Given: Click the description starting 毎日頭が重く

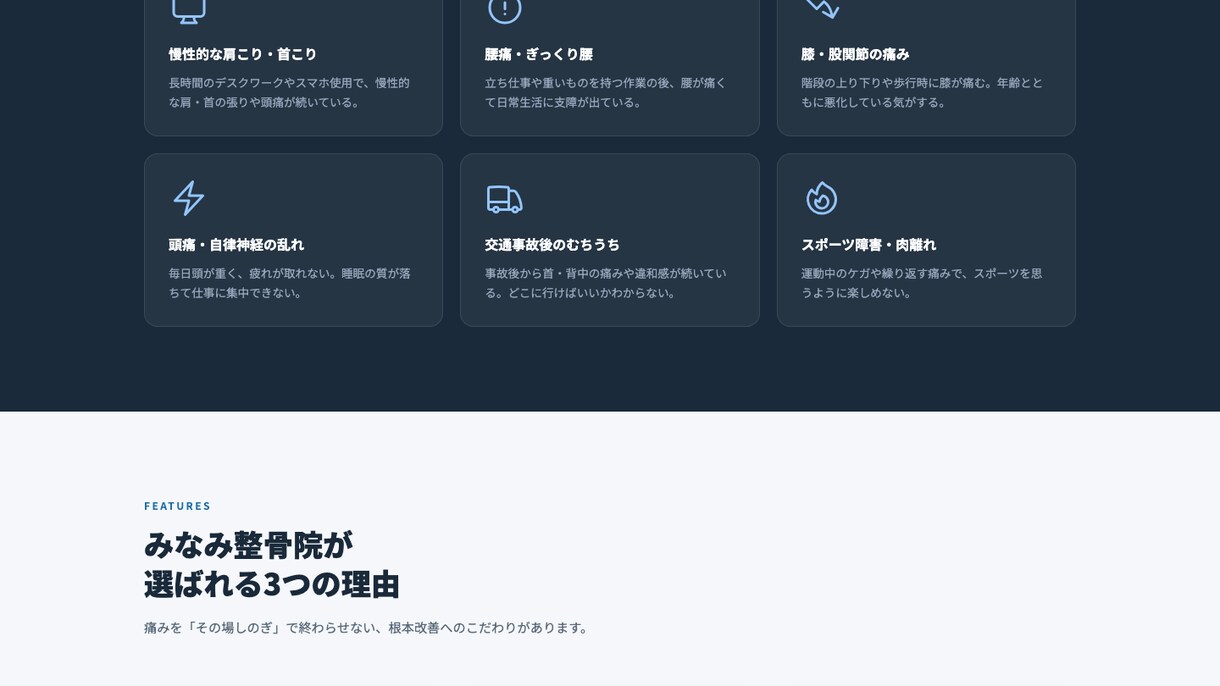Looking at the screenshot, I should 290,282.
